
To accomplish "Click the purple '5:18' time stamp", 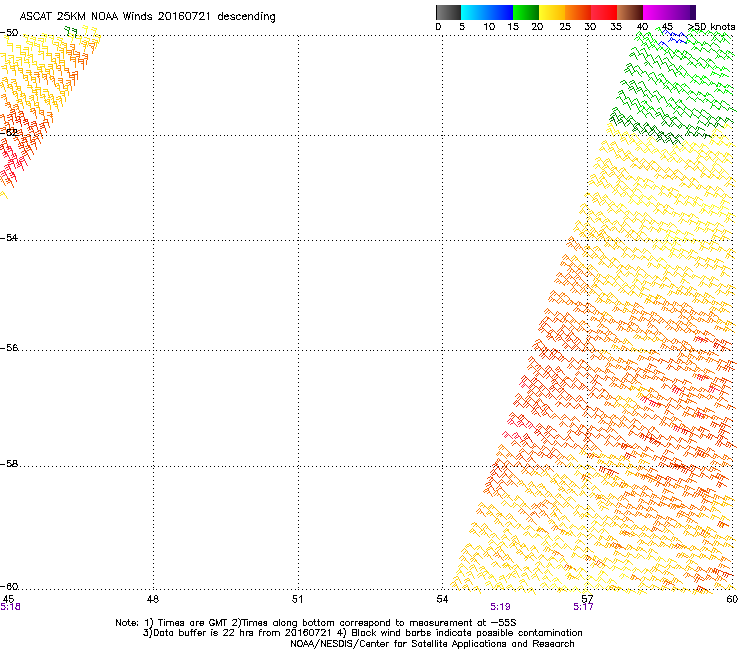I will coord(10,607).
